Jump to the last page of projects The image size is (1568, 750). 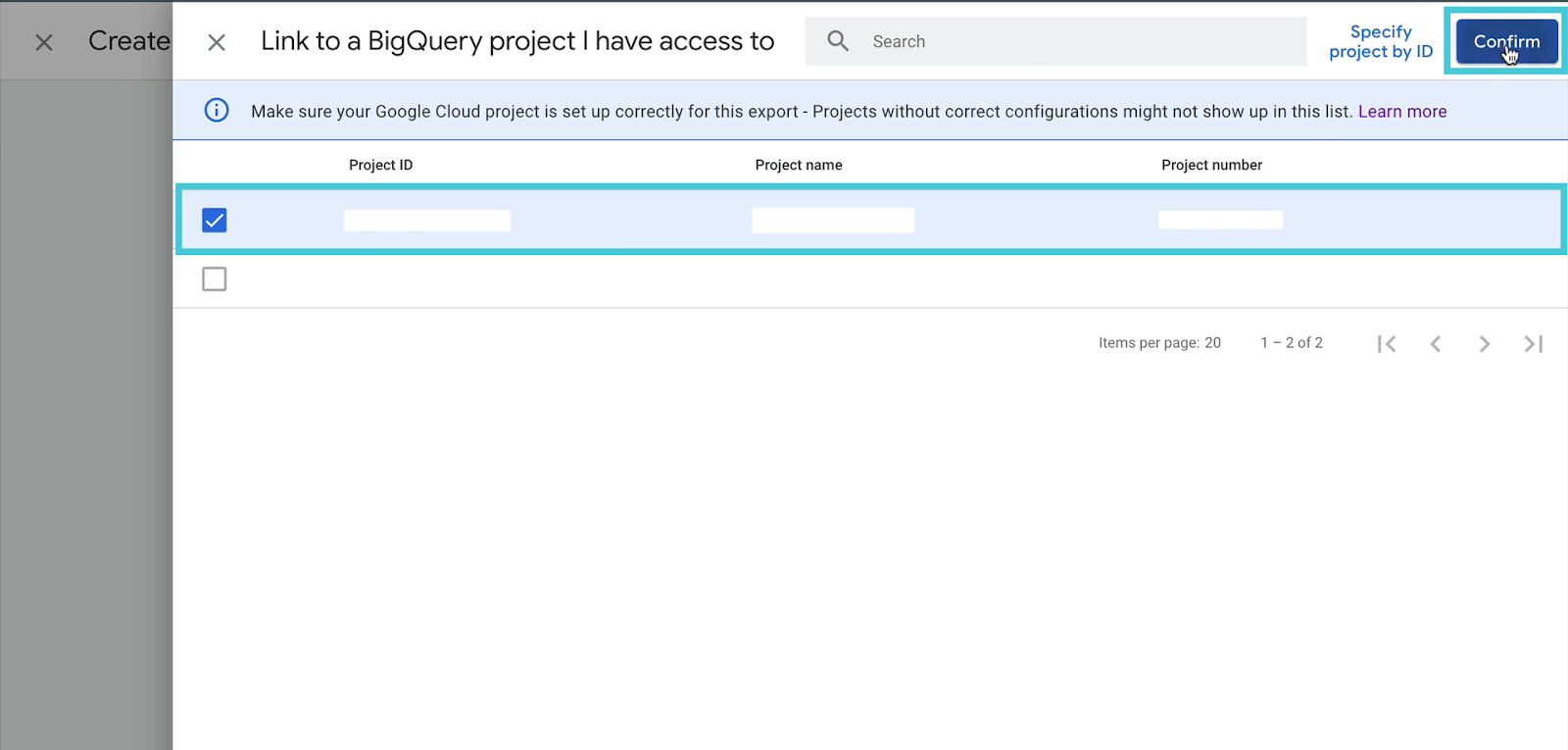tap(1533, 343)
